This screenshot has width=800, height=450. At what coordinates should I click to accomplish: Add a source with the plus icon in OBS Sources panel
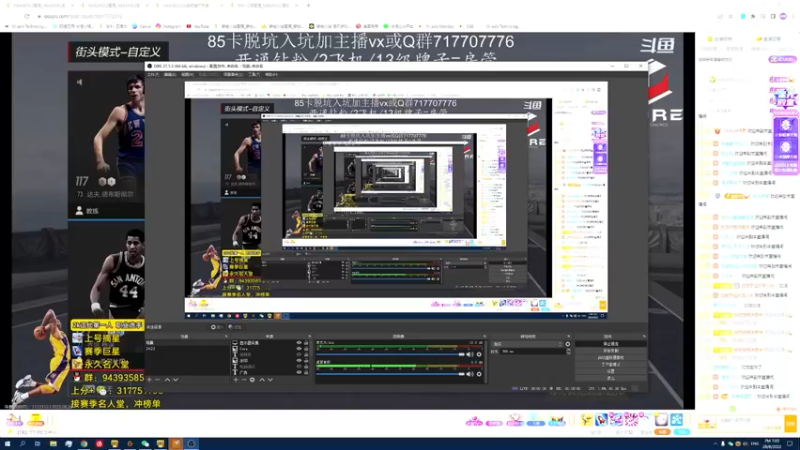tap(235, 380)
